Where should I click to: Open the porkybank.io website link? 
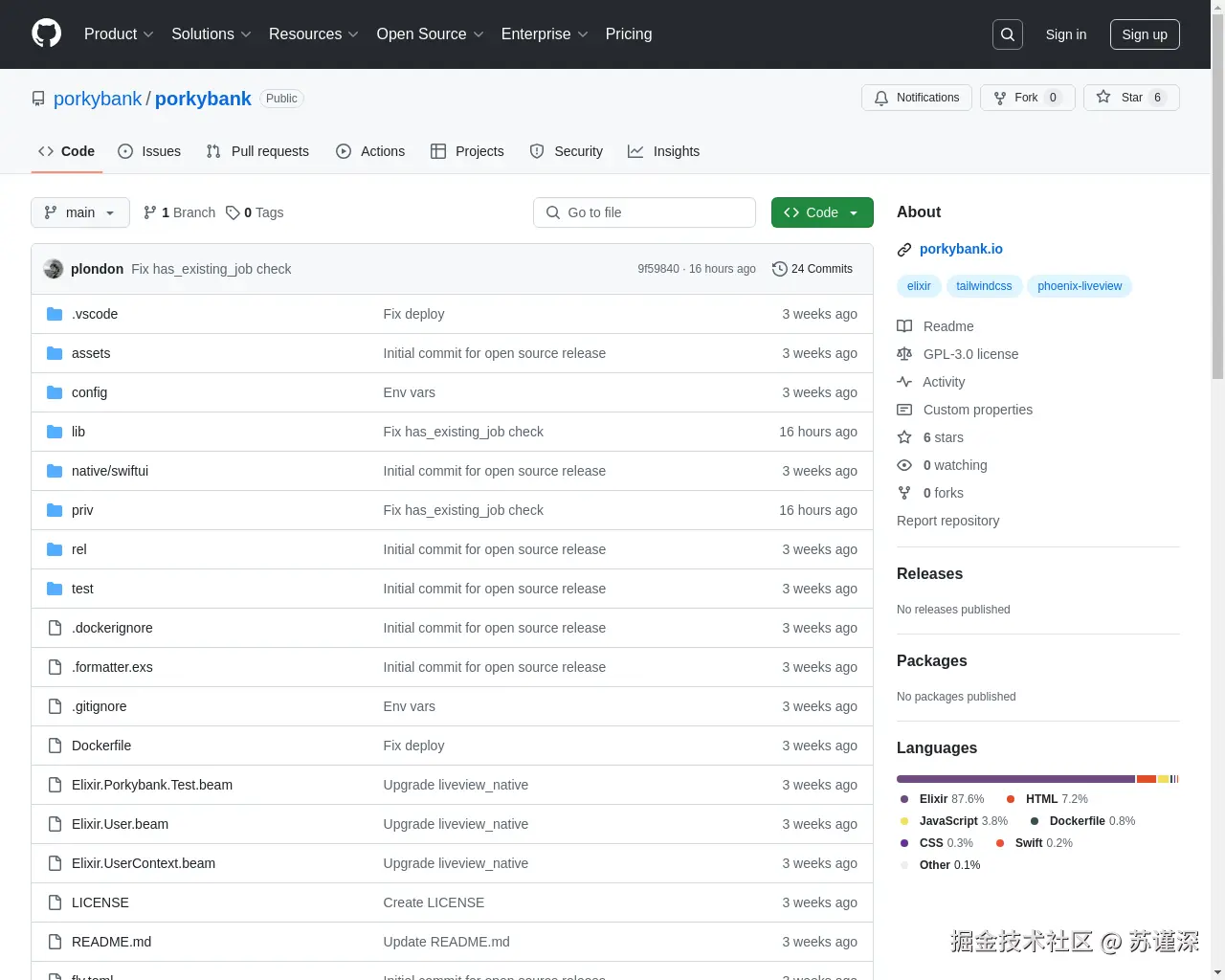(961, 249)
